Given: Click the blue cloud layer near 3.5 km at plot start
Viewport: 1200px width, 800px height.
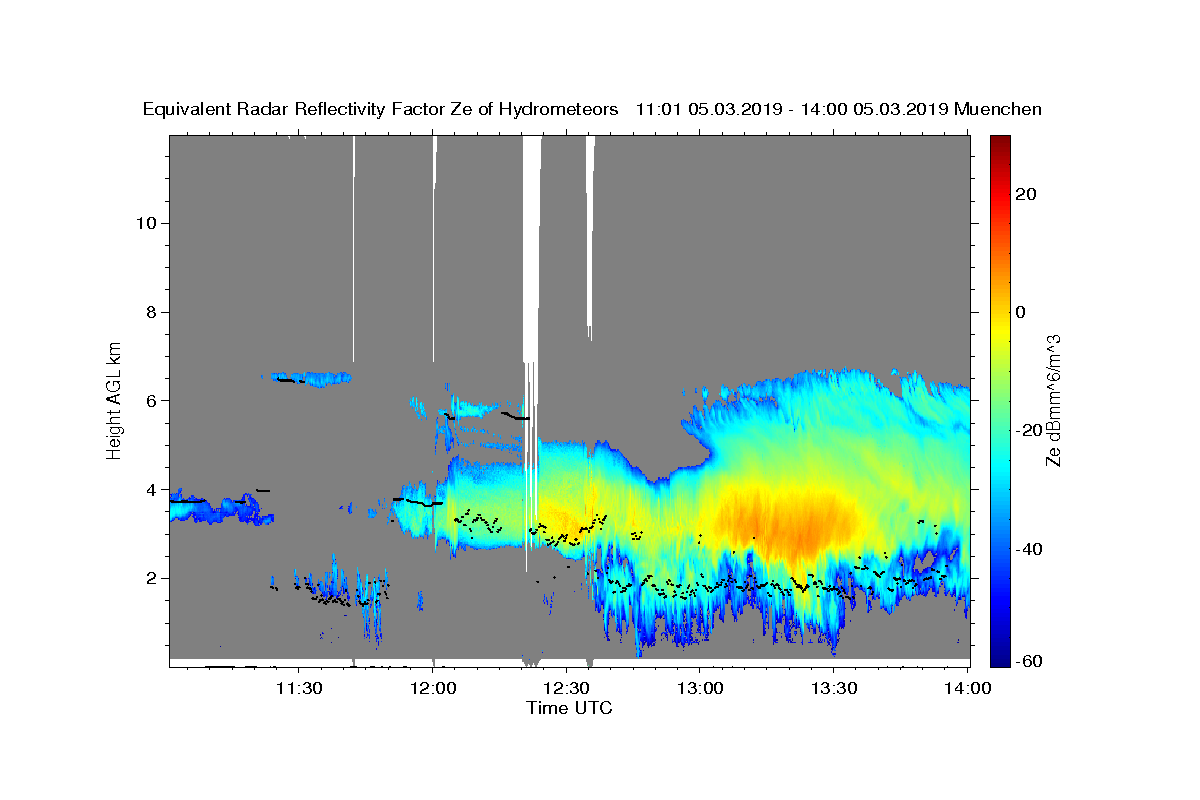Looking at the screenshot, I should [x=221, y=506].
